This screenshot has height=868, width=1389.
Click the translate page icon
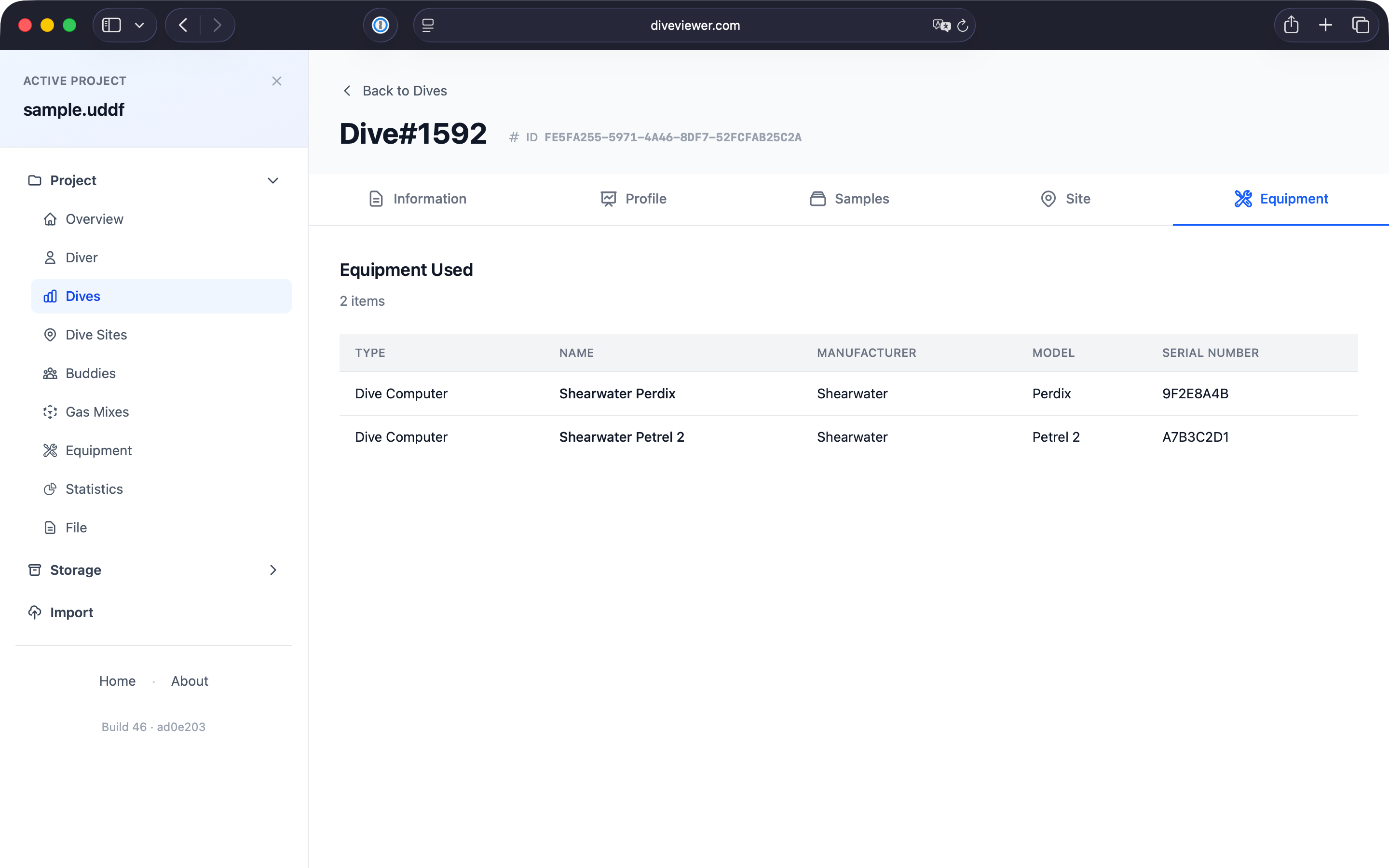[940, 25]
